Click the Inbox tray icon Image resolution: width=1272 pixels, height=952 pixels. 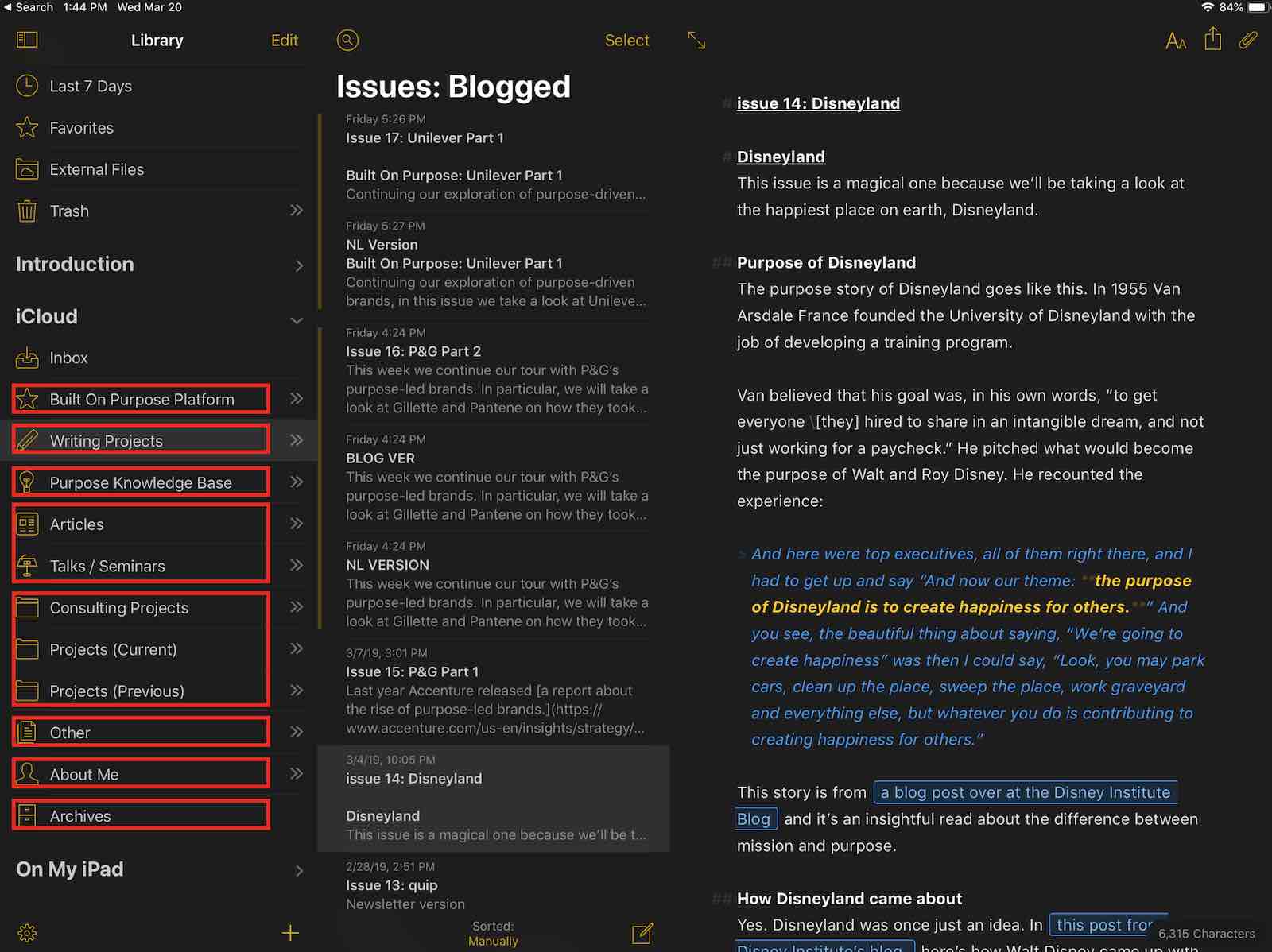27,358
